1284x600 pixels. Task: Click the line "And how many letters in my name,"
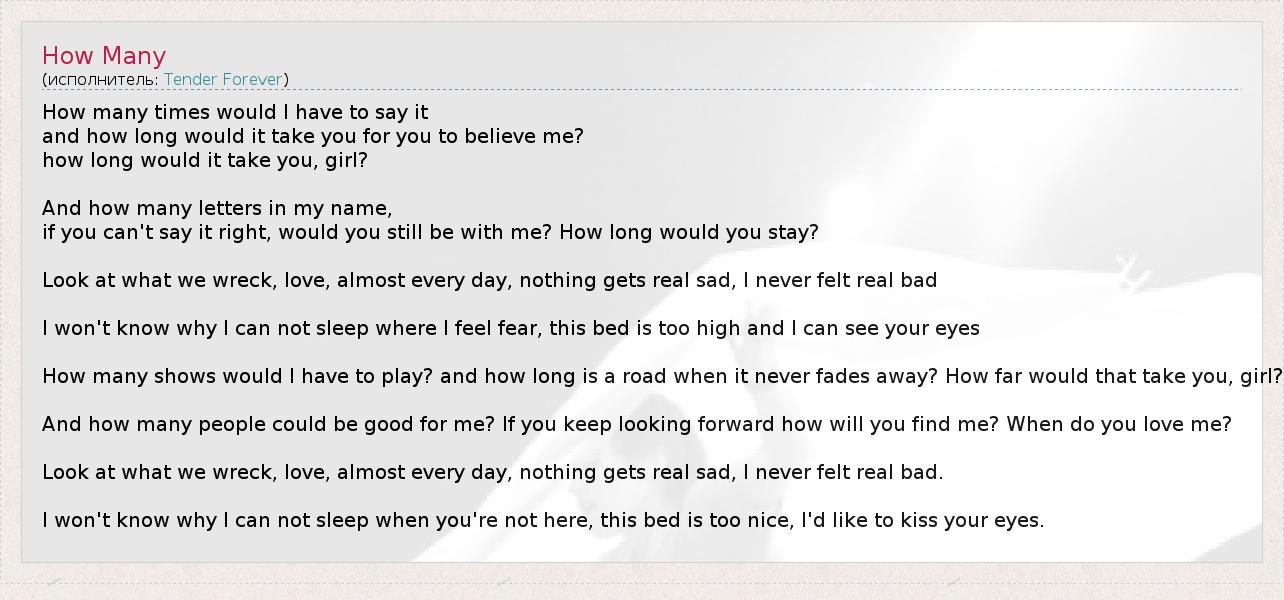(x=217, y=208)
